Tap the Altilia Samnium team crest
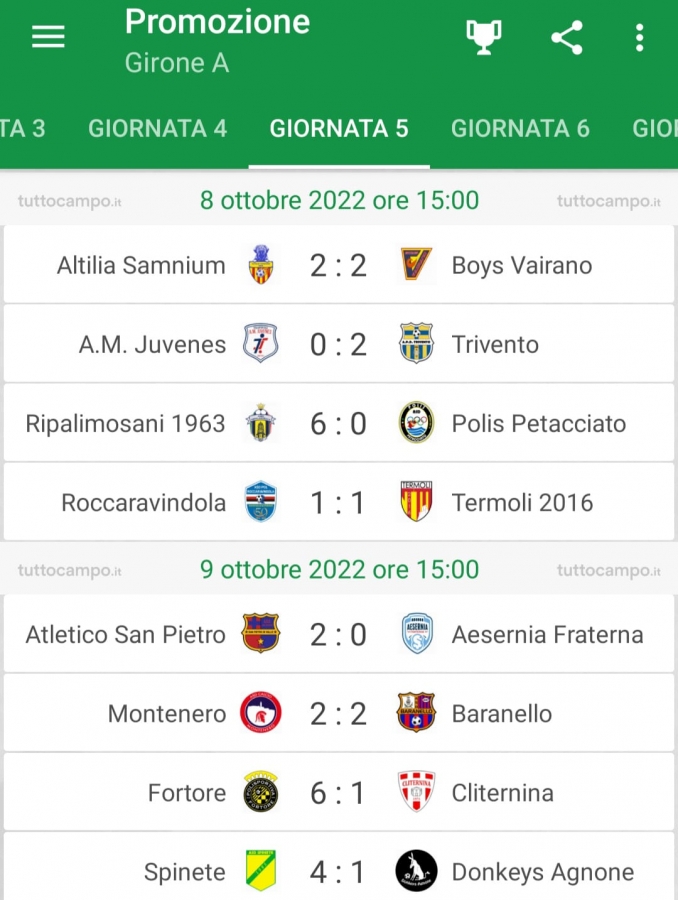 (x=261, y=265)
